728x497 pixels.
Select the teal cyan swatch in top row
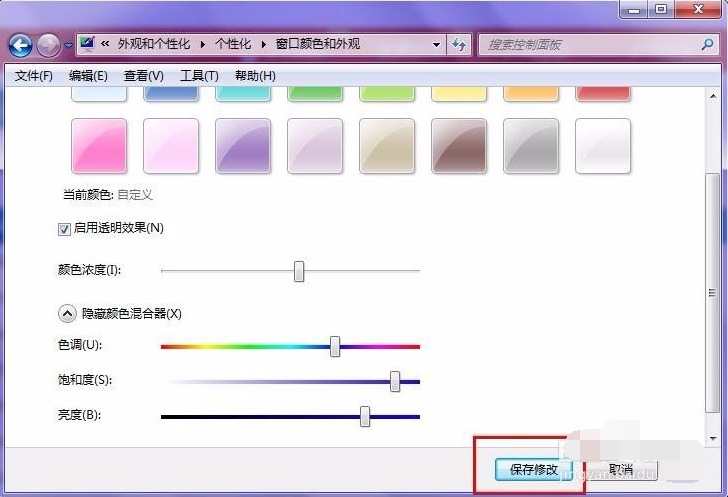click(x=243, y=94)
